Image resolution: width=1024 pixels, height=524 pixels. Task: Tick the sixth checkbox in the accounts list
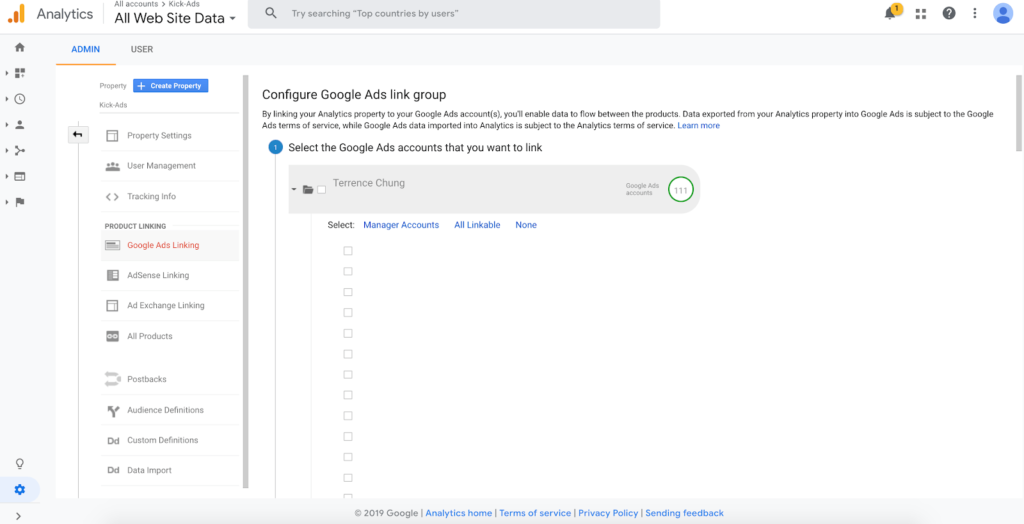[x=348, y=354]
